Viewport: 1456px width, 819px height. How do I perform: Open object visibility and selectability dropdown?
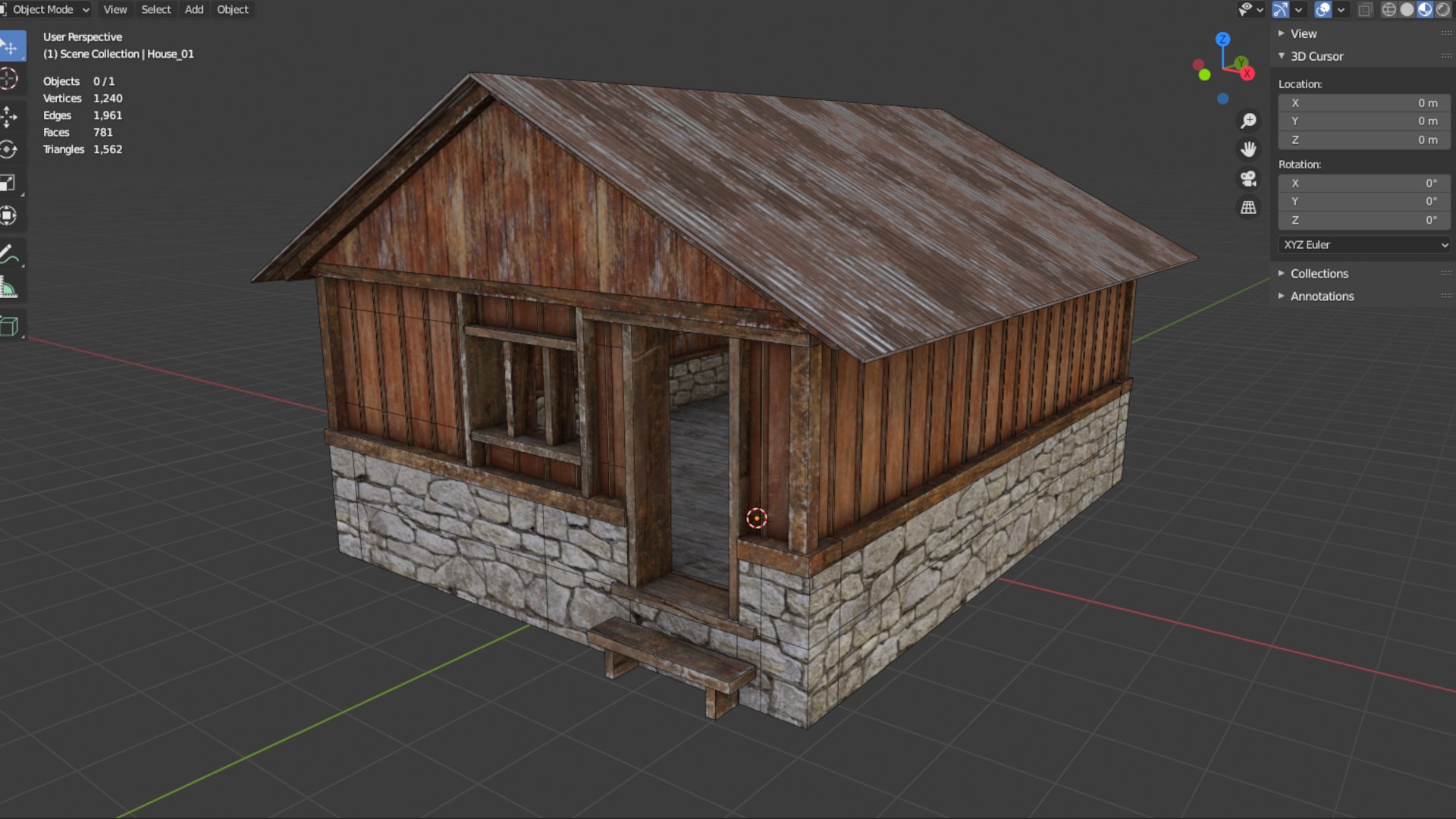pos(1250,9)
